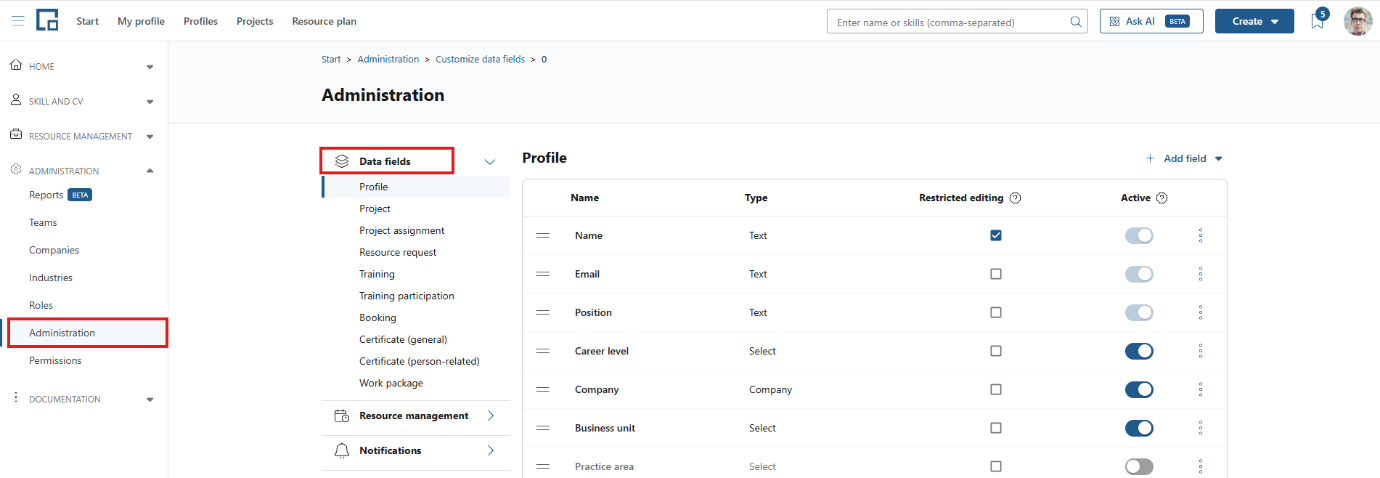Open Reports in the sidebar
This screenshot has height=478, width=1380.
tap(46, 195)
